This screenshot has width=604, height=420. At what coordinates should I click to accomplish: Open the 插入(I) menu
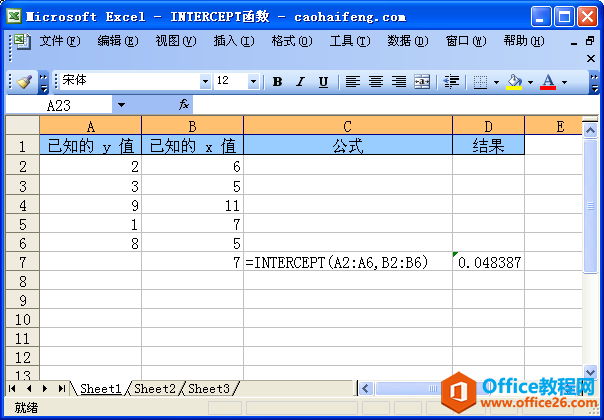234,40
